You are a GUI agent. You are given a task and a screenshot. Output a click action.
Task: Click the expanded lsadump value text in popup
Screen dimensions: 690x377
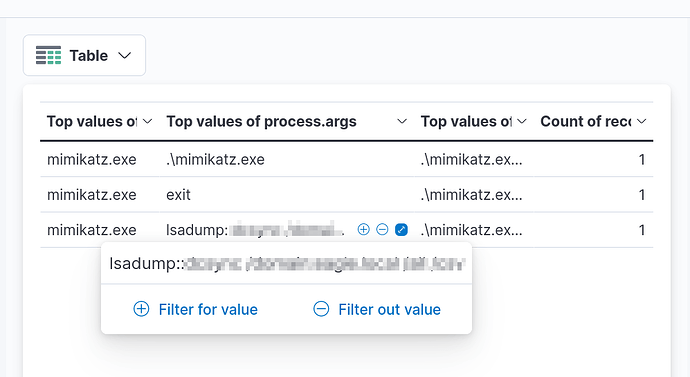287,264
